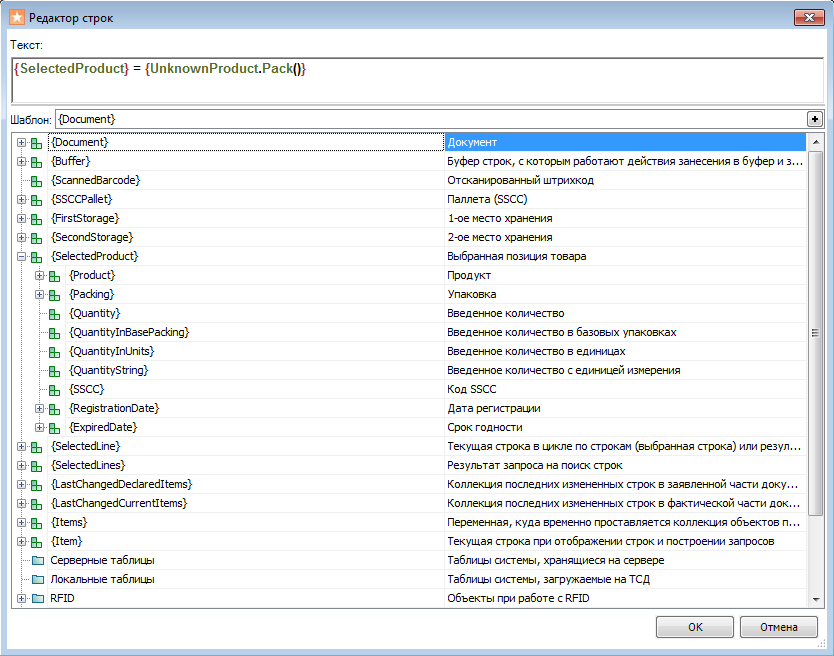This screenshot has height=656, width=834.
Task: Click the green icon beside {Item}
Action: [x=36, y=542]
